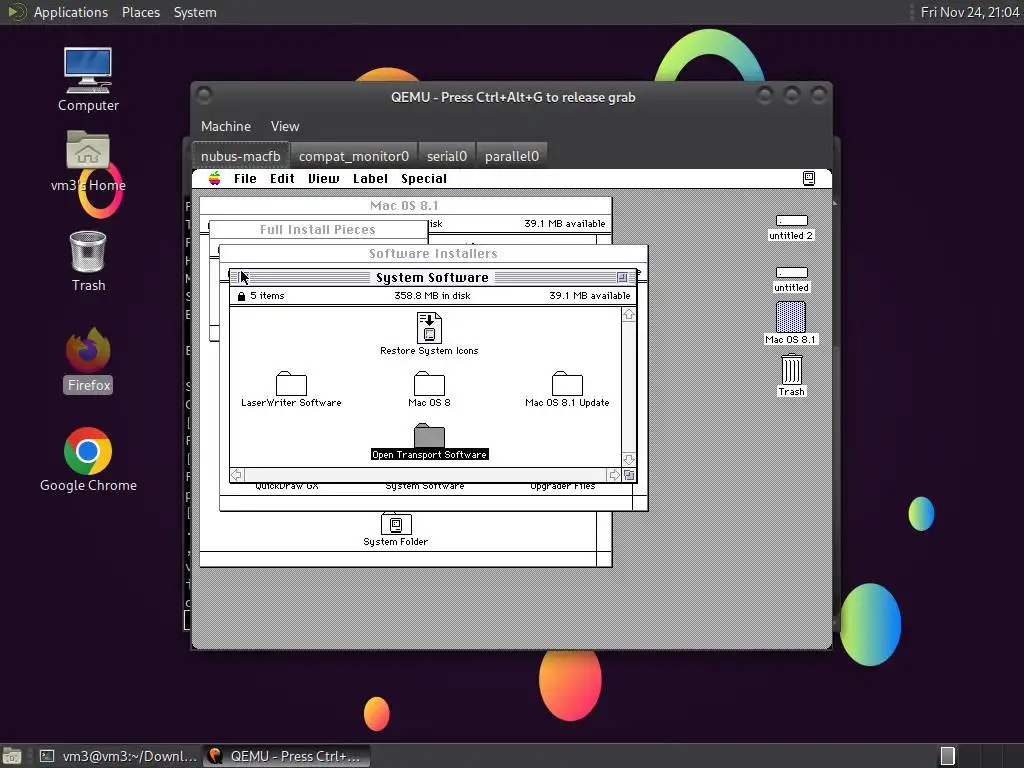Open the File menu
The width and height of the screenshot is (1024, 768).
(245, 178)
